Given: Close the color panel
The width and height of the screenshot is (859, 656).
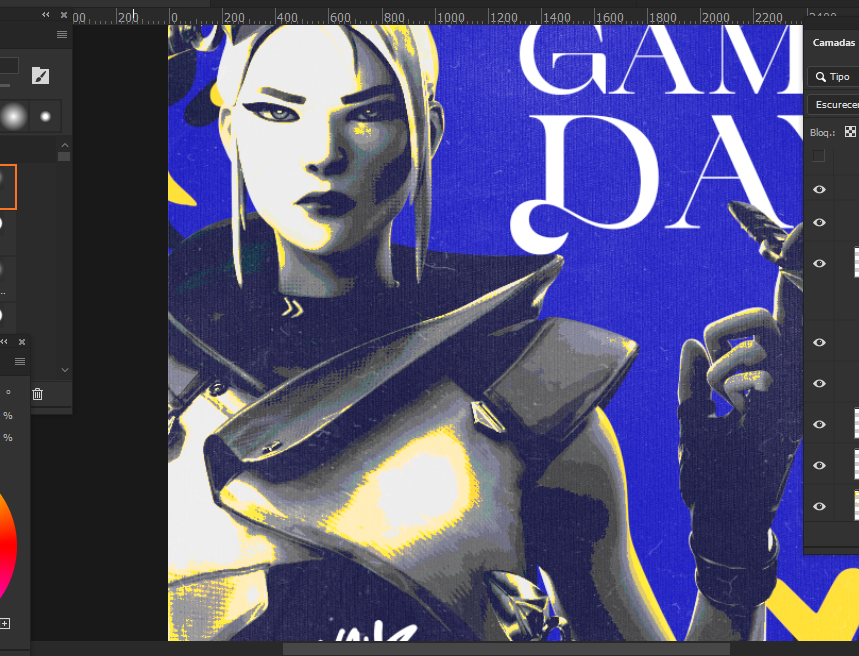Looking at the screenshot, I should (x=22, y=342).
